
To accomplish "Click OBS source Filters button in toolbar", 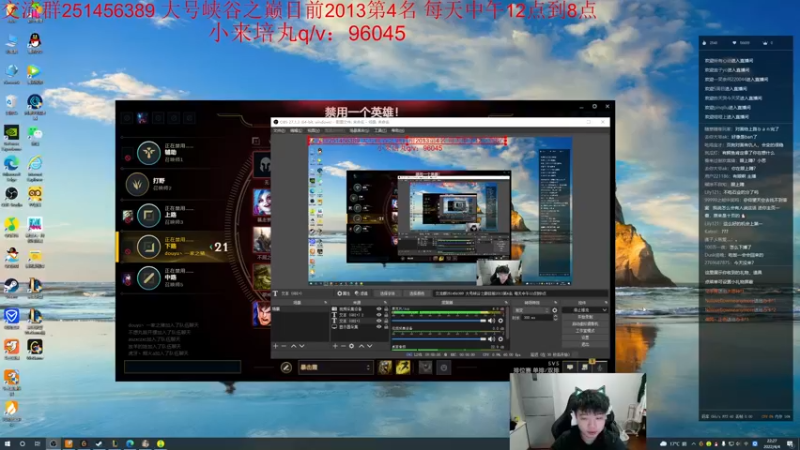I will click(361, 293).
